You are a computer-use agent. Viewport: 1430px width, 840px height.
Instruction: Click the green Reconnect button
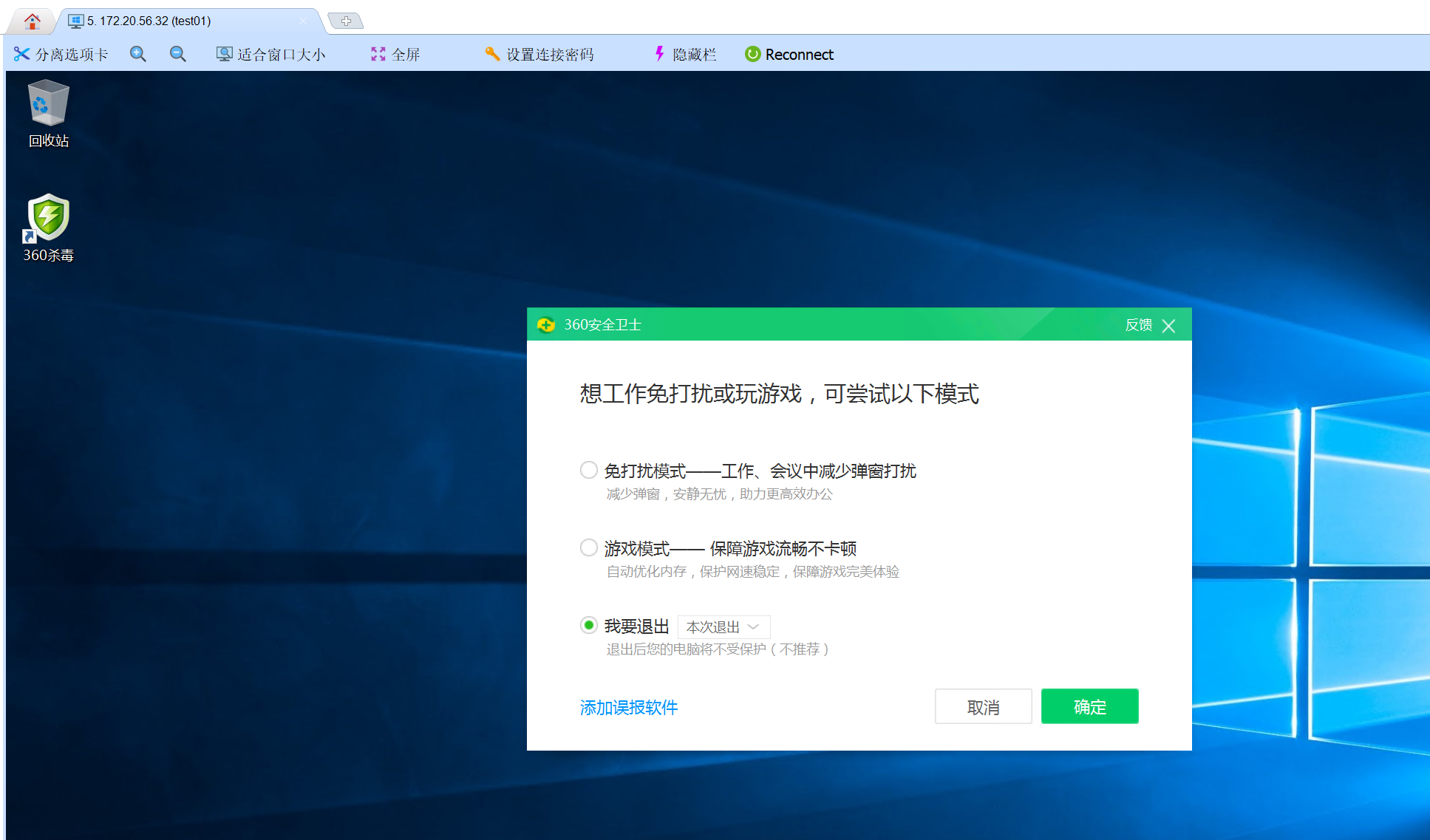pyautogui.click(x=789, y=54)
